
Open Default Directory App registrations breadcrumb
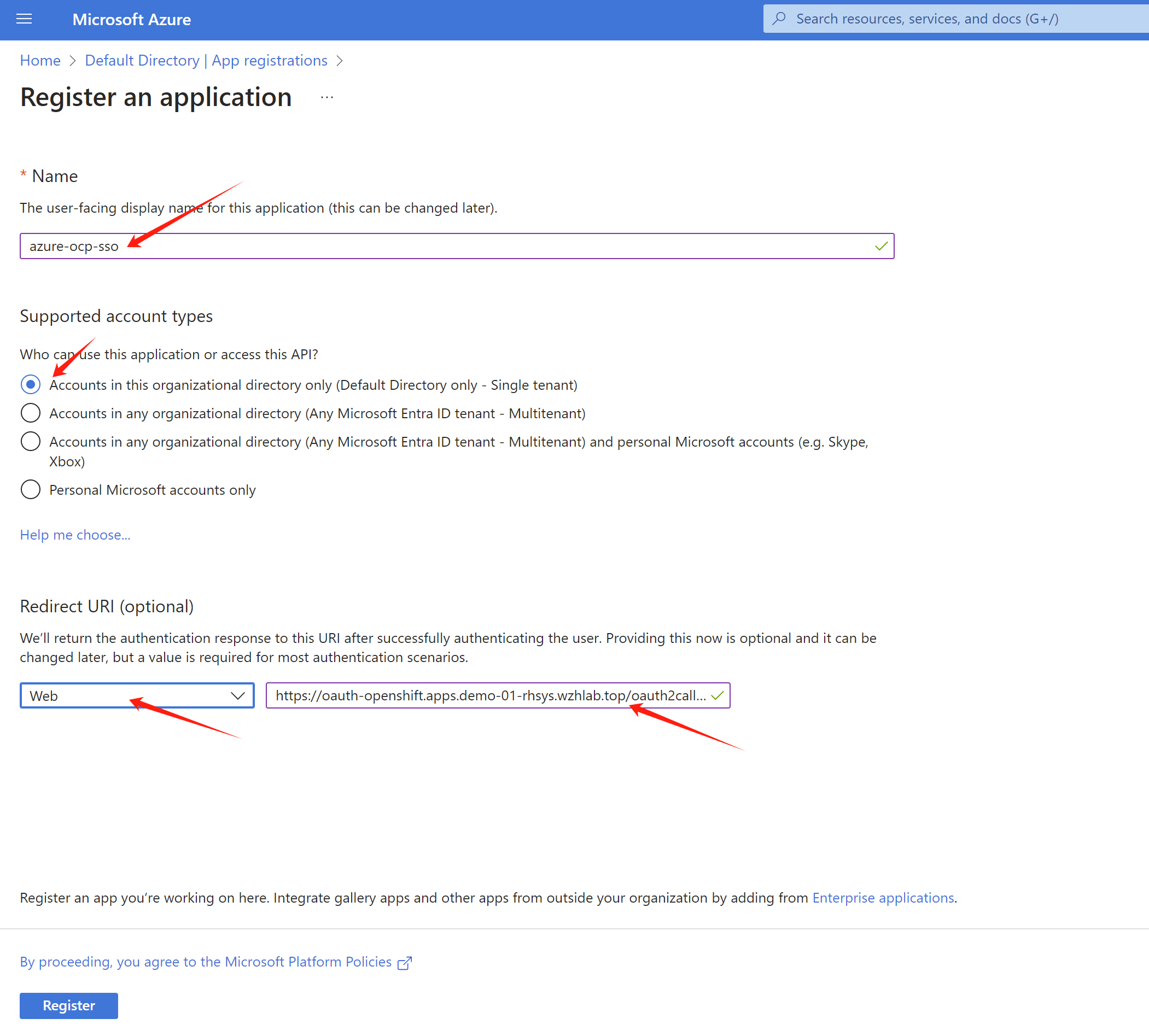pyautogui.click(x=206, y=61)
